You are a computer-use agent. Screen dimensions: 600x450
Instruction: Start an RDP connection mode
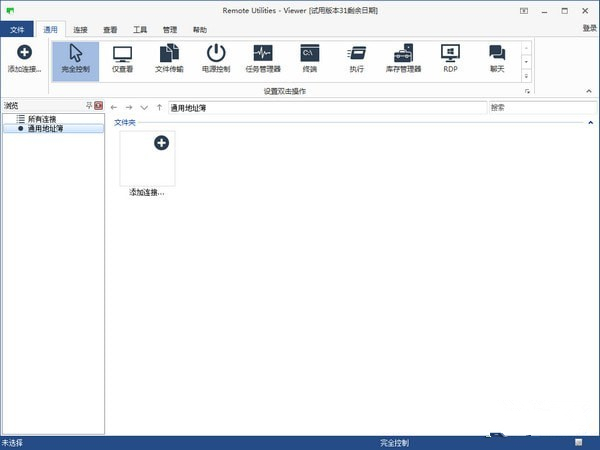(x=450, y=59)
